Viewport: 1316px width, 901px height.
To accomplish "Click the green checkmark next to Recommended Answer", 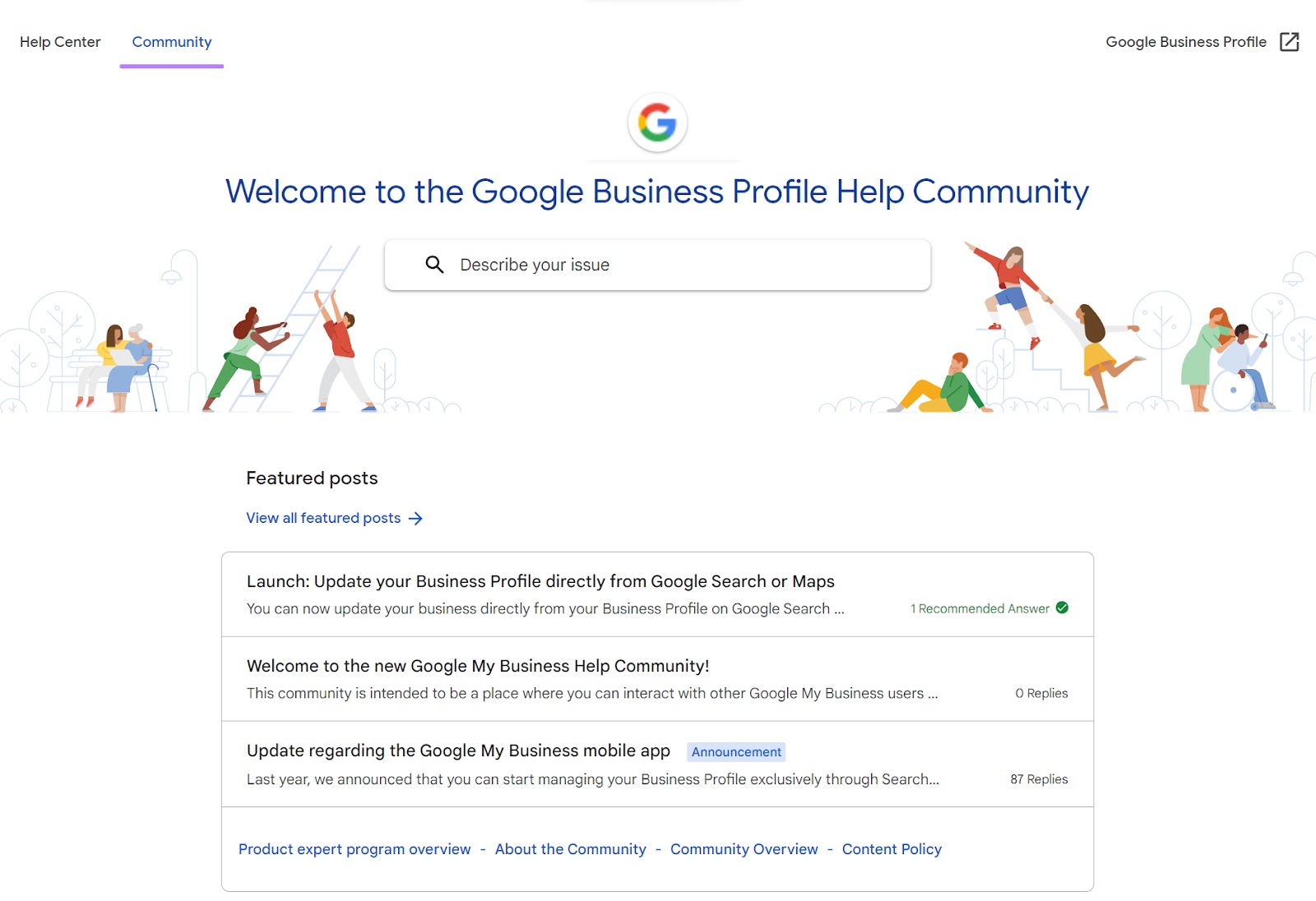I will pos(1062,608).
